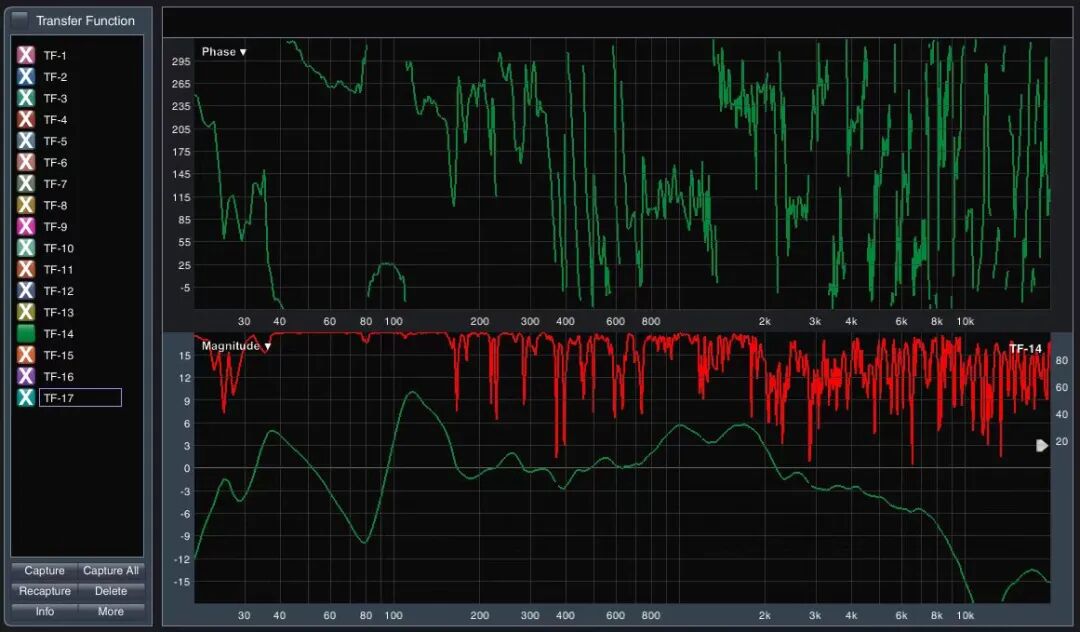1080x632 pixels.
Task: Click the TF-14 label in magnitude plot
Action: click(1025, 348)
